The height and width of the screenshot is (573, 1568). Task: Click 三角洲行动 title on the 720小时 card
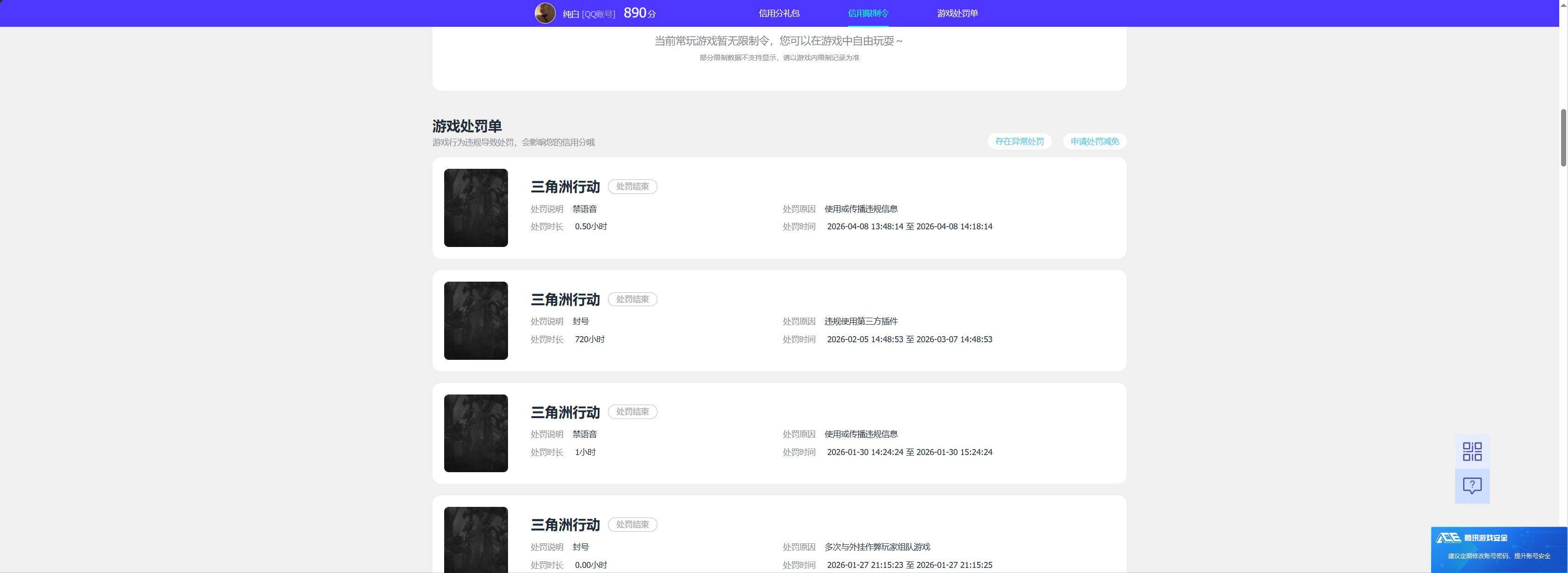click(565, 299)
